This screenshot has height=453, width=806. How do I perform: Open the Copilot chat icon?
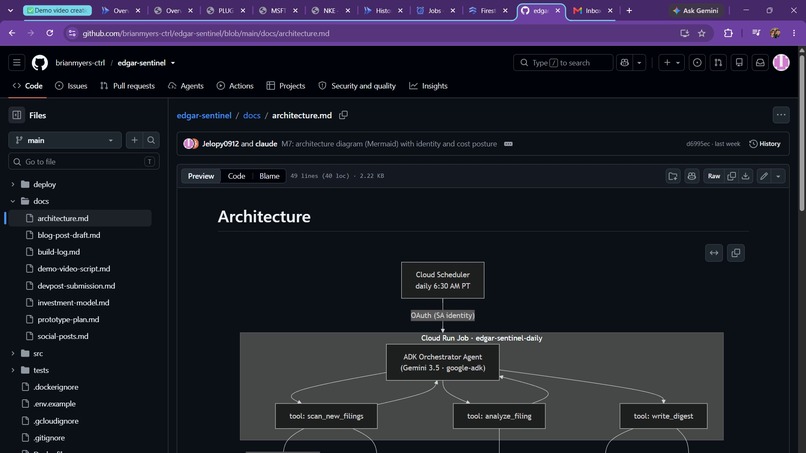coord(625,63)
